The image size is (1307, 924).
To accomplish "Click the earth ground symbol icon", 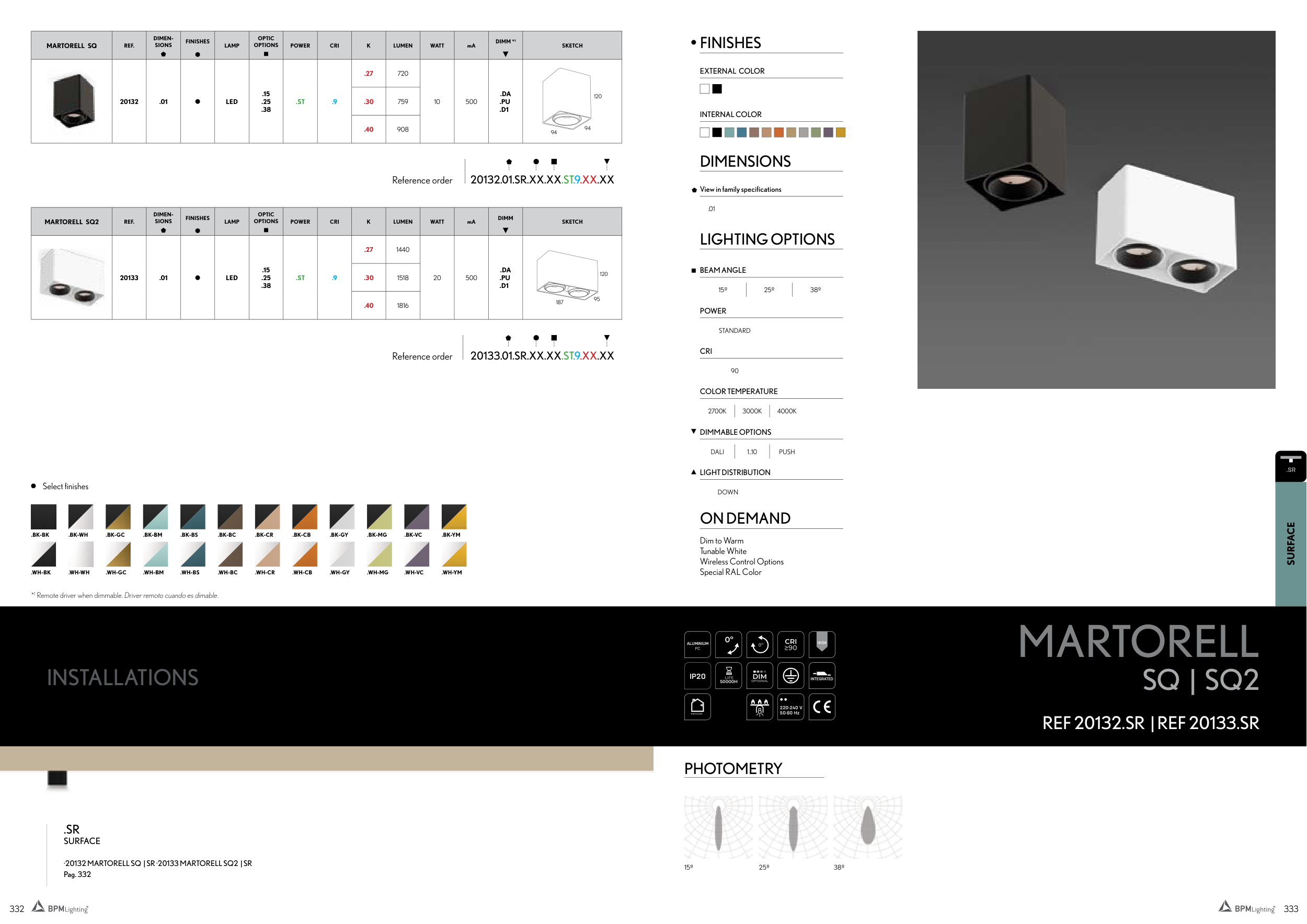I will (x=790, y=676).
